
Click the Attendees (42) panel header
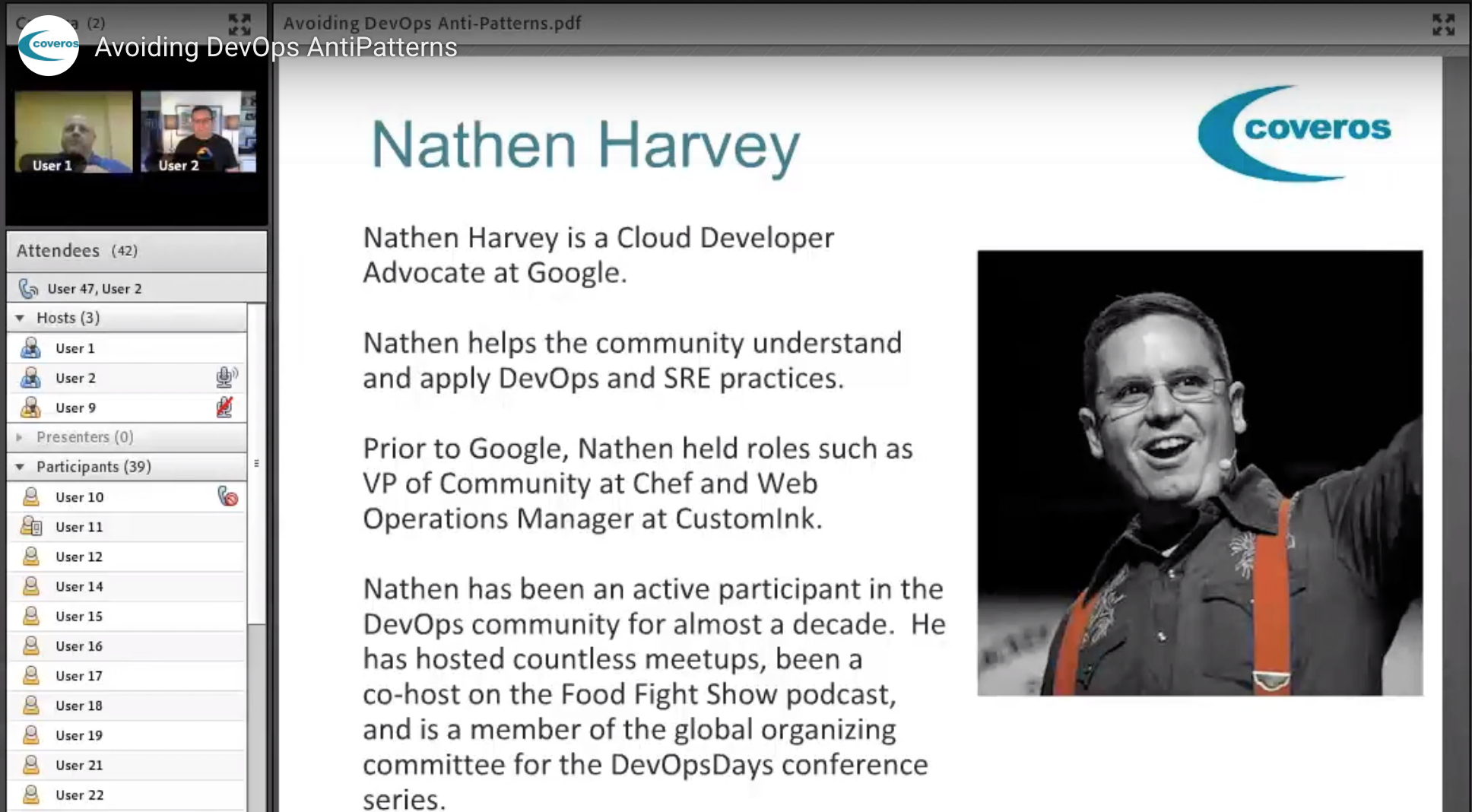(x=137, y=251)
